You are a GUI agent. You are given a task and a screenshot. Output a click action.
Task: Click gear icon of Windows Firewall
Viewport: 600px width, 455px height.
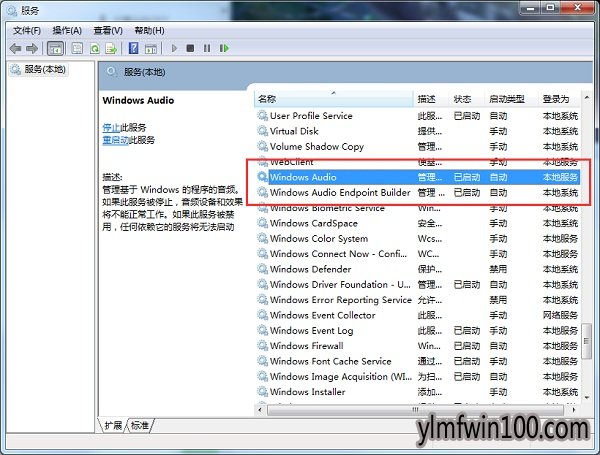tap(262, 346)
